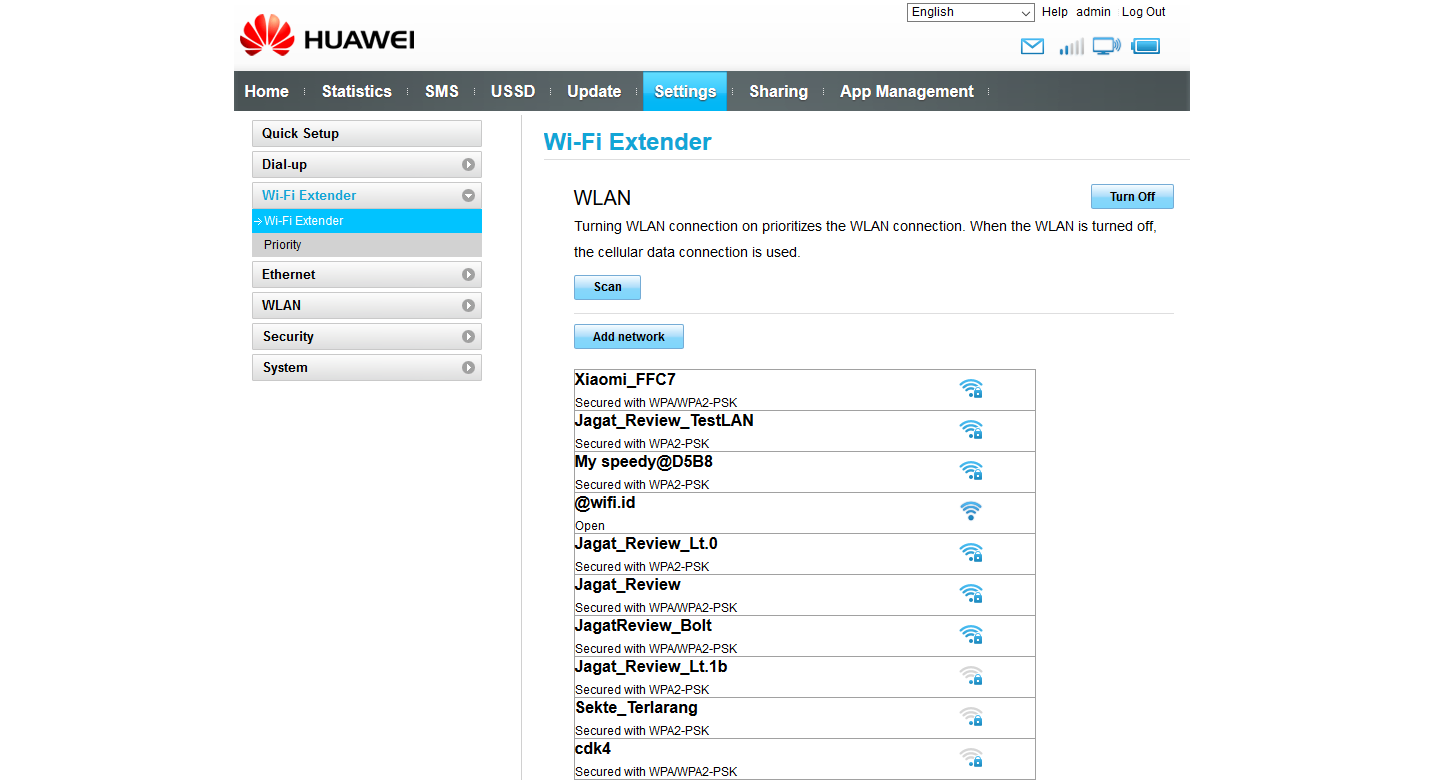Click the Log Out link
Screen dimensions: 1440x780
[1143, 12]
